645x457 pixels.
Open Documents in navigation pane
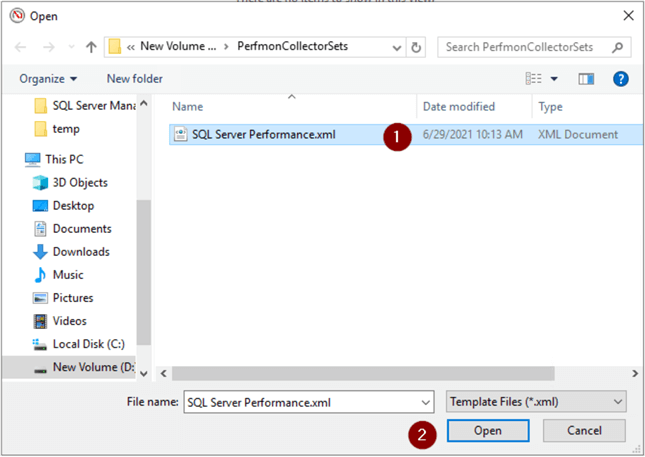click(72, 228)
